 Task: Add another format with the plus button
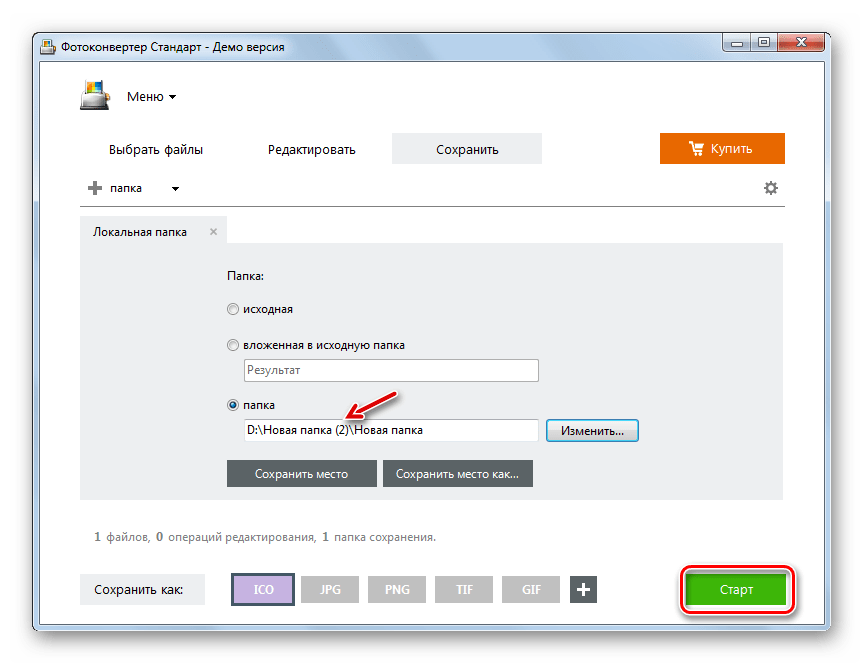coord(583,590)
